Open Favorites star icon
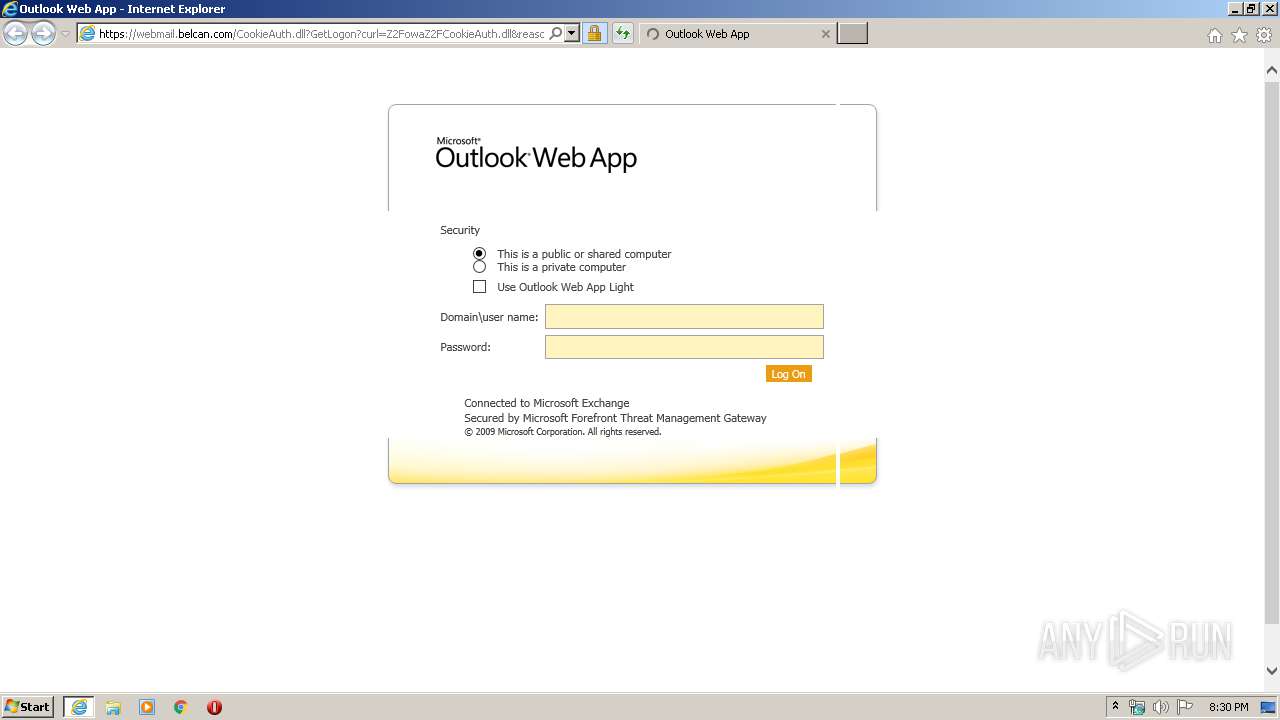 tap(1239, 35)
